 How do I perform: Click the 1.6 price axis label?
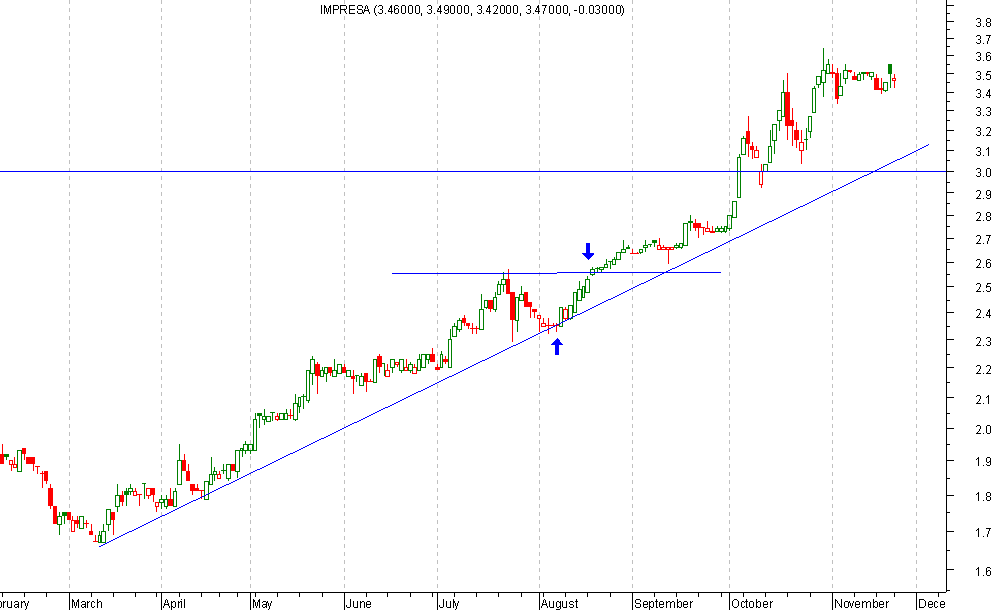pyautogui.click(x=983, y=572)
